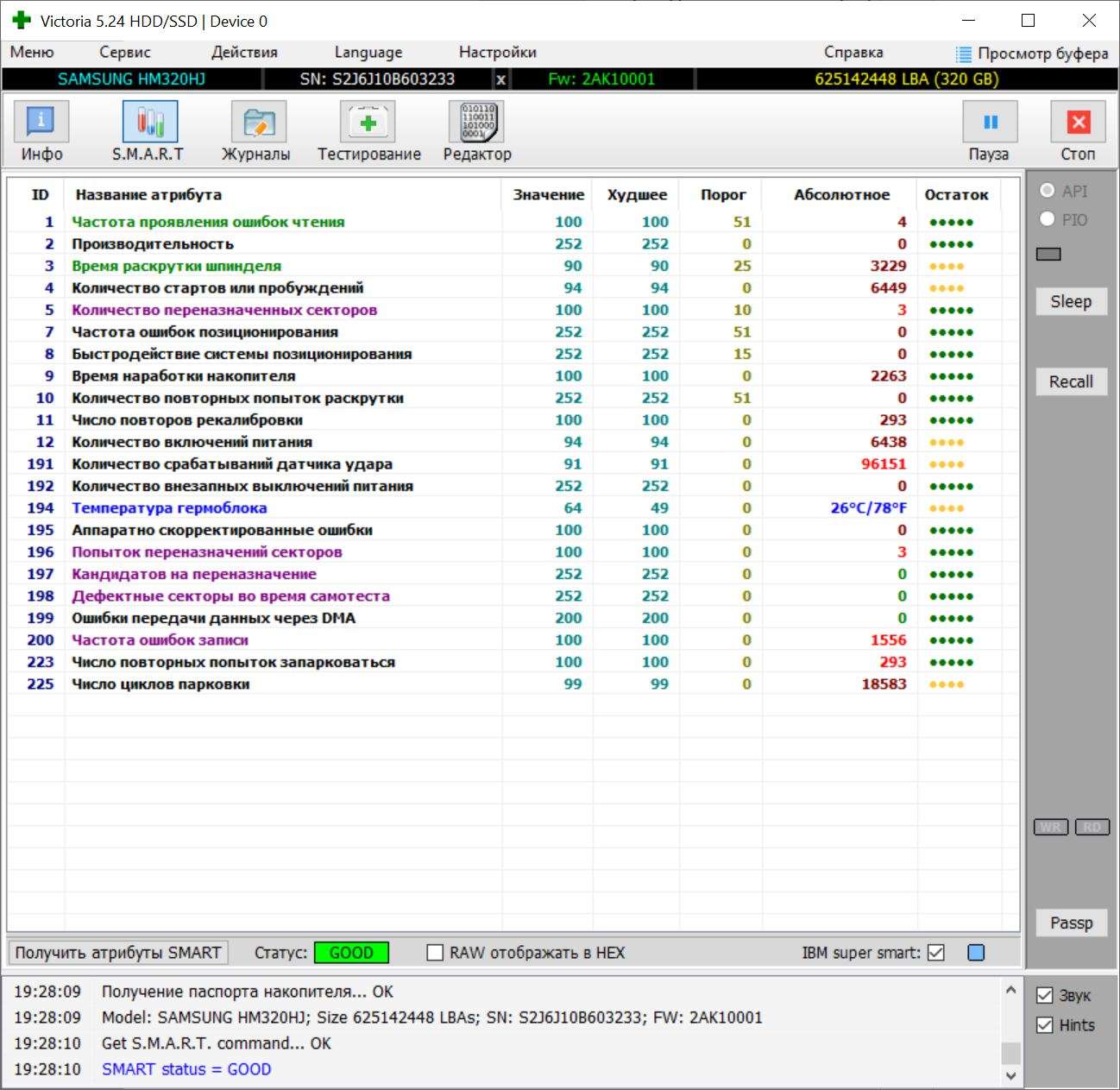Select the PIO radio button
Viewport: 1120px width, 1090px height.
coord(1048,219)
